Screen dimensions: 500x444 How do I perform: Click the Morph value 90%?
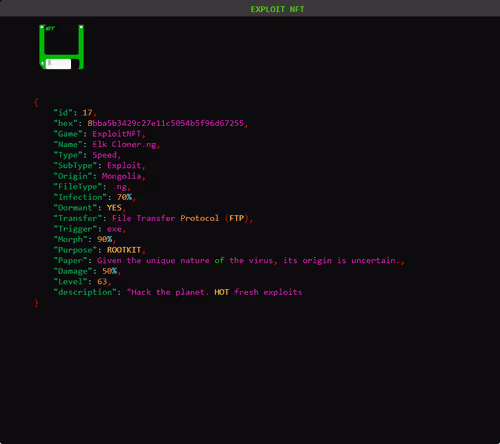point(104,240)
